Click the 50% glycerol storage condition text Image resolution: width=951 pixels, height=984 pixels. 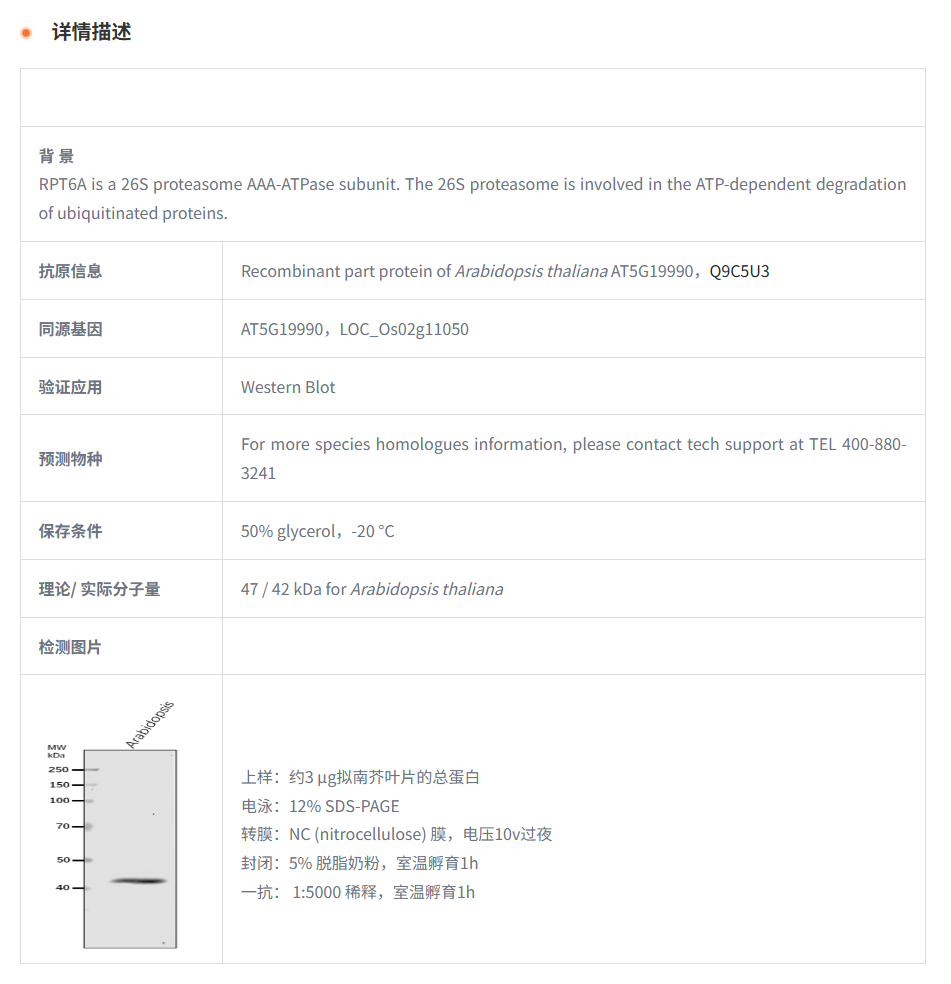[317, 531]
